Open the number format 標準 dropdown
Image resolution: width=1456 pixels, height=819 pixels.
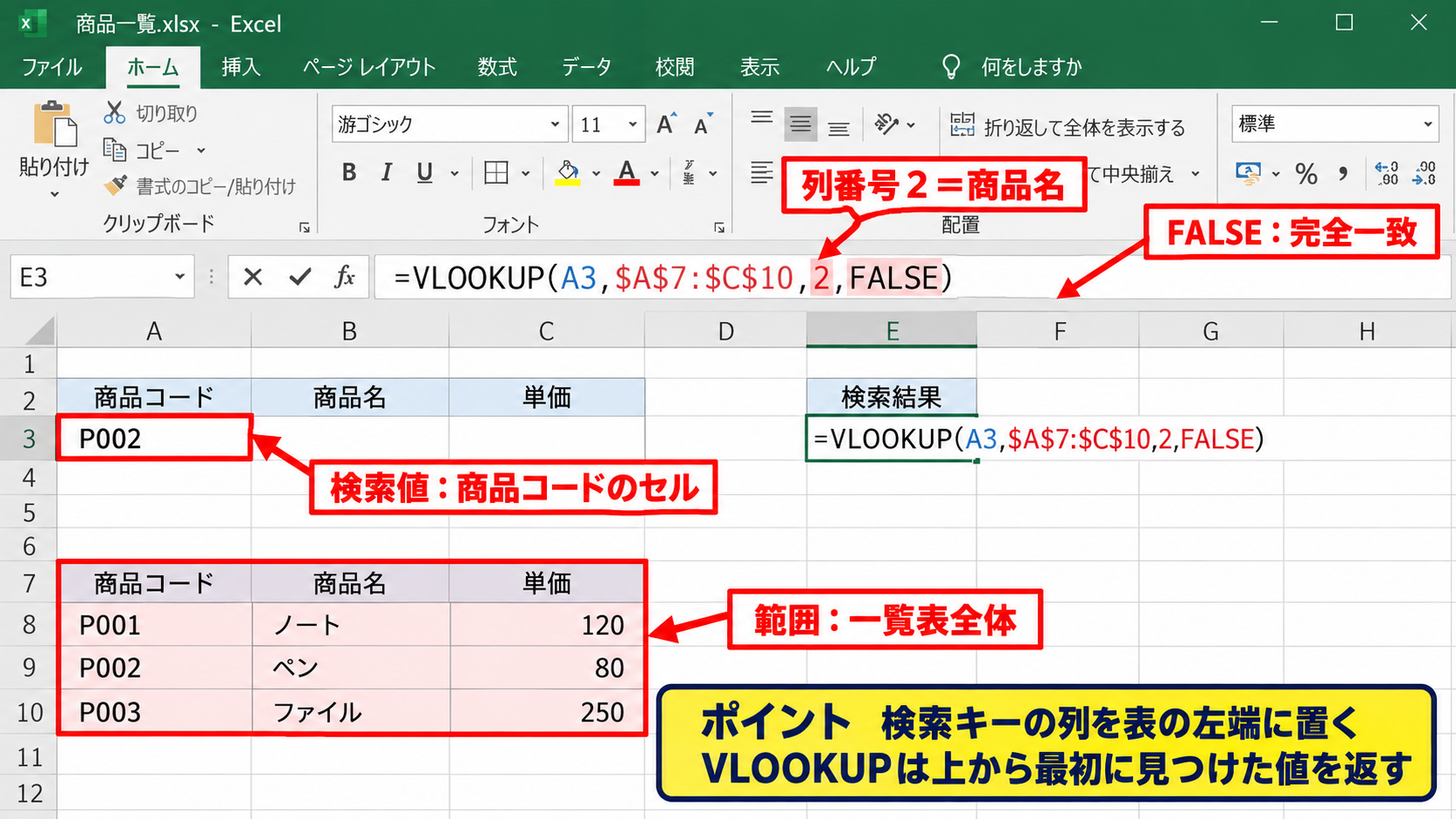pyautogui.click(x=1427, y=124)
